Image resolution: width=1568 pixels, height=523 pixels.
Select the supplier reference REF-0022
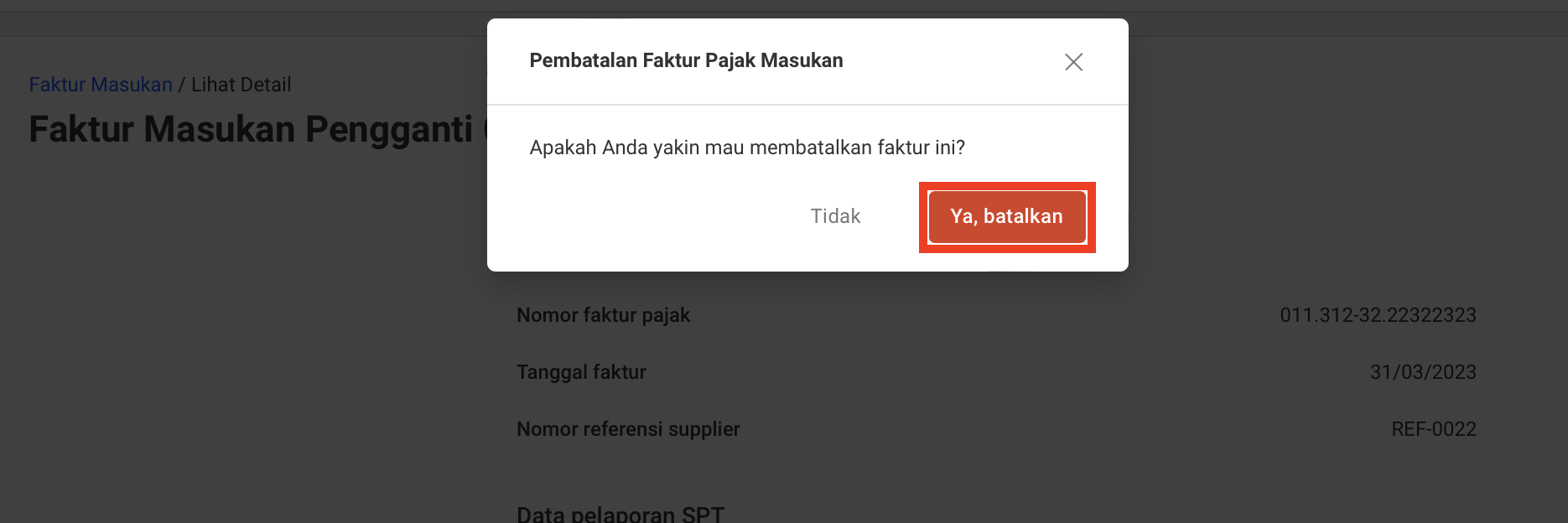pos(1434,428)
